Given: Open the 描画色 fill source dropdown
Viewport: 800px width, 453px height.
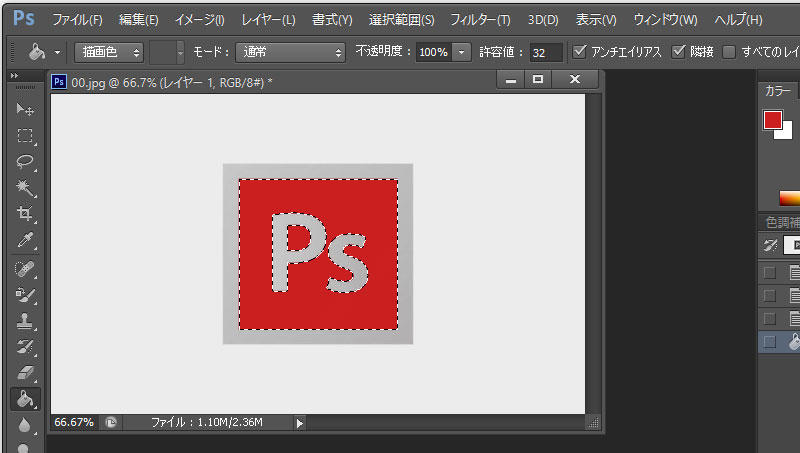Looking at the screenshot, I should [x=109, y=52].
